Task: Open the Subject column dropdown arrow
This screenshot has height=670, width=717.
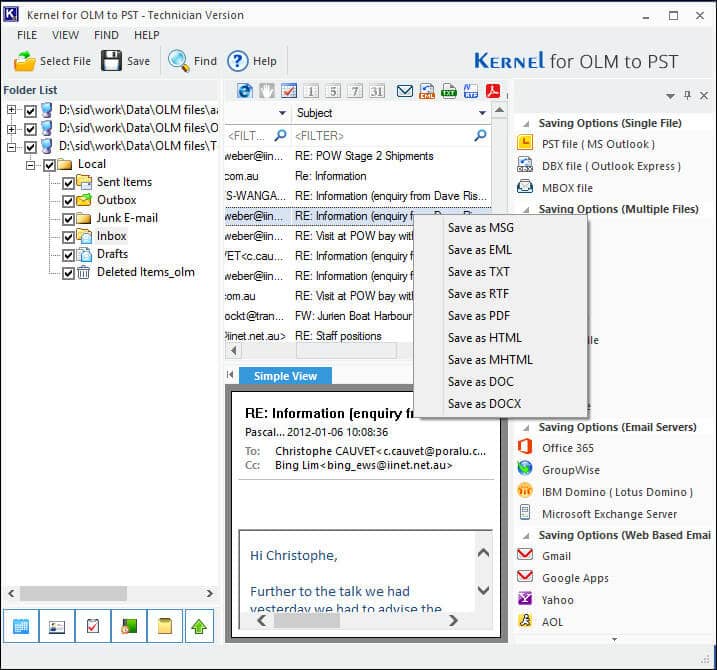Action: [482, 113]
